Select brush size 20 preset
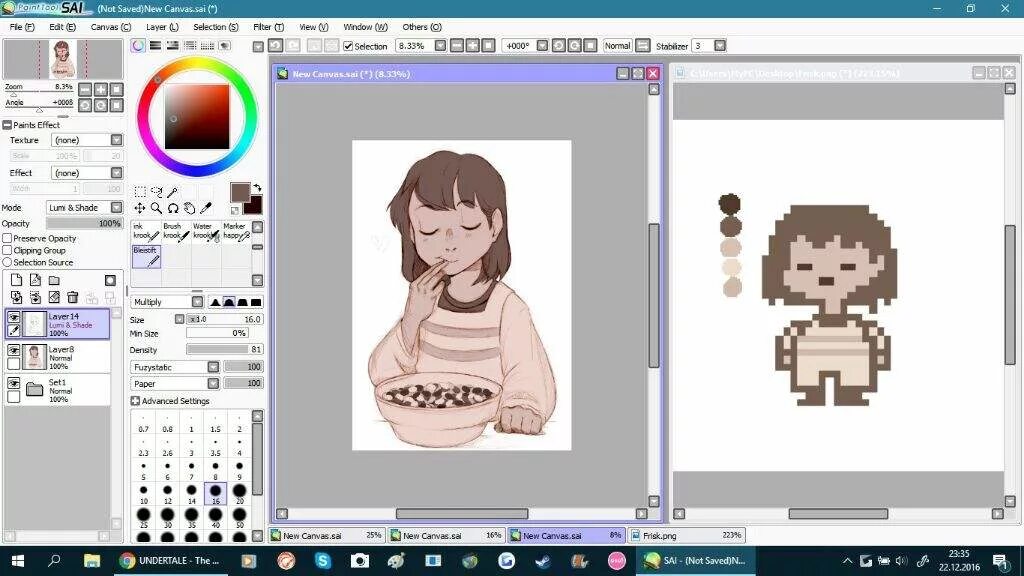Viewport: 1024px width, 576px height. (239, 494)
